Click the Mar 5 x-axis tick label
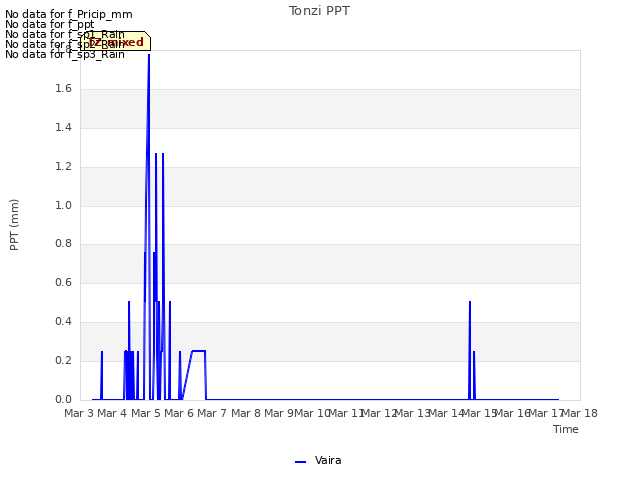Viewport: 640px width, 480px height. 146,413
